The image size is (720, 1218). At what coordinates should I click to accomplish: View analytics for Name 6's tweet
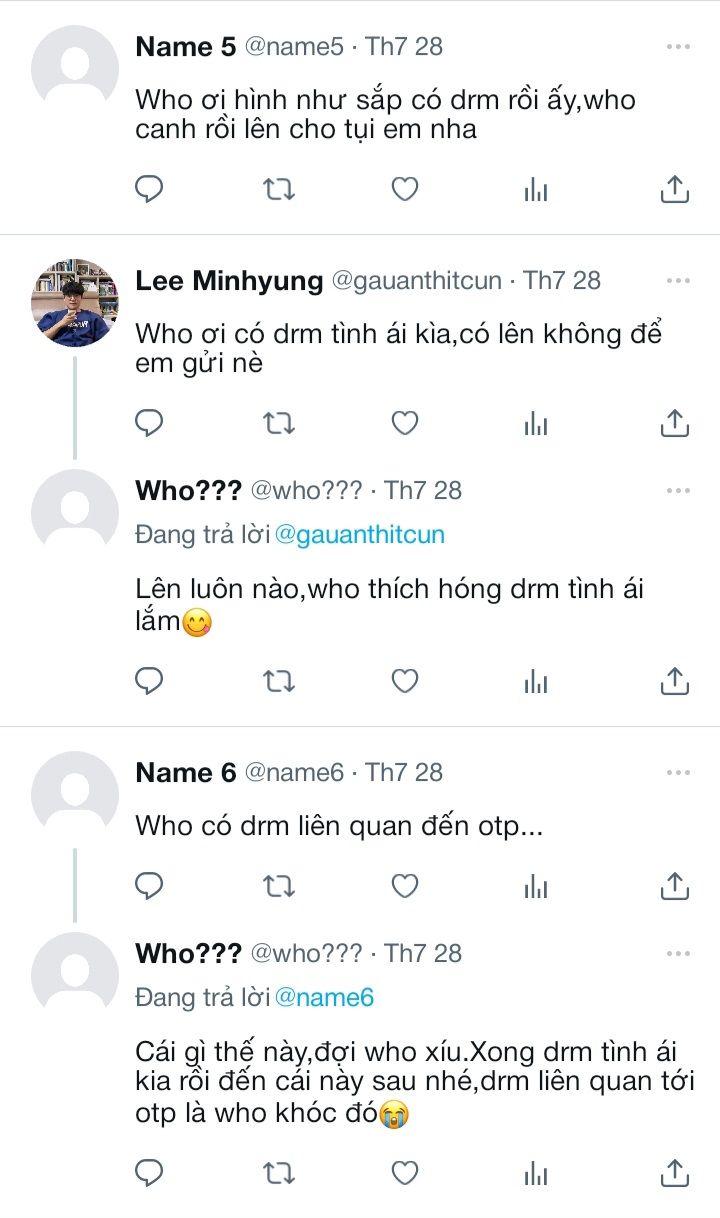[x=536, y=885]
